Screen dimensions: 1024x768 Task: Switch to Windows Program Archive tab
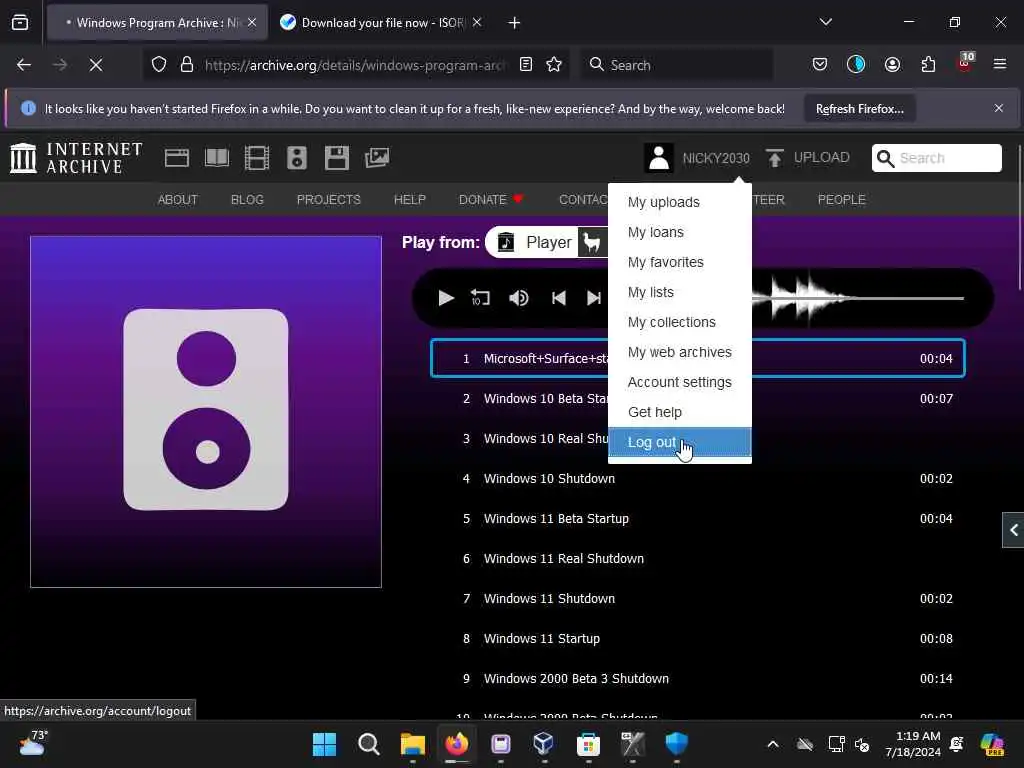click(157, 23)
